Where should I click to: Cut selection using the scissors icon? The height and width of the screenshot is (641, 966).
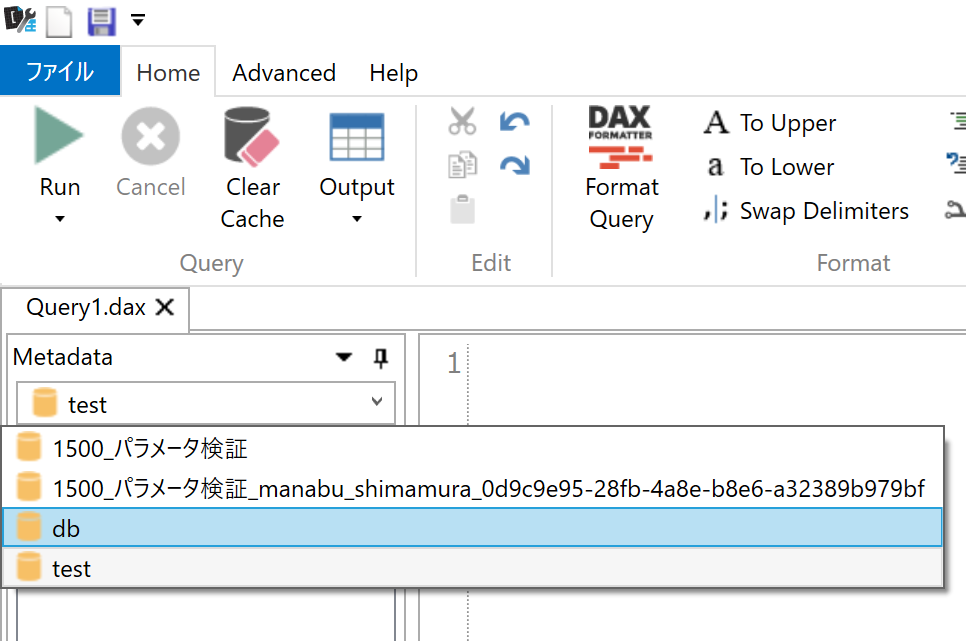tap(462, 121)
